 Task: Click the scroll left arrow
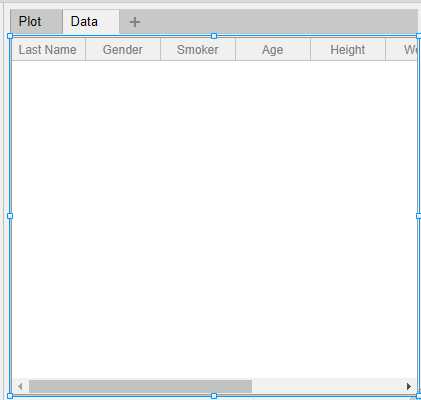[20, 386]
